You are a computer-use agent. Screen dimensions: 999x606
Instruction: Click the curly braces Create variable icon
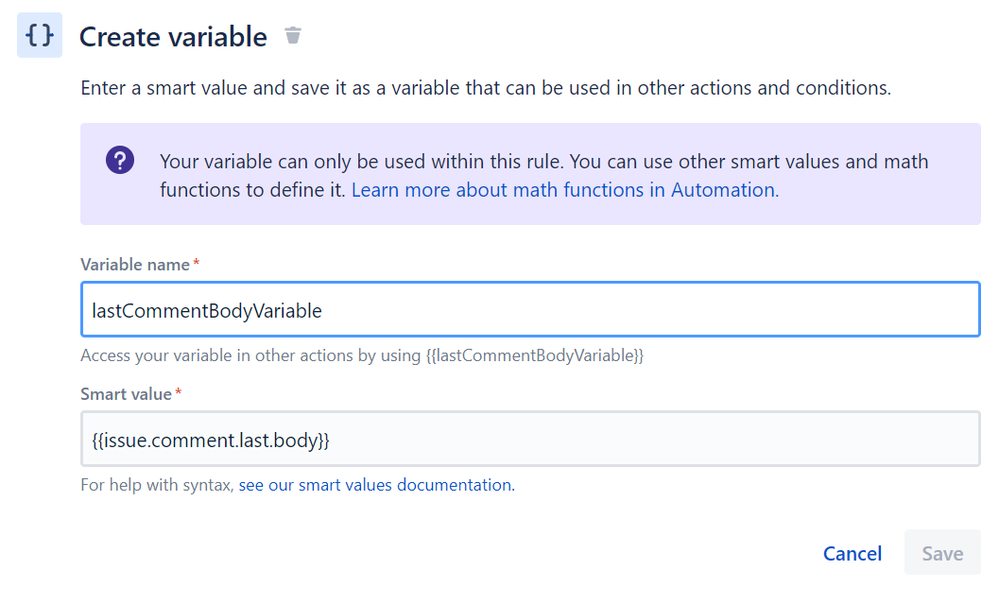tap(38, 35)
